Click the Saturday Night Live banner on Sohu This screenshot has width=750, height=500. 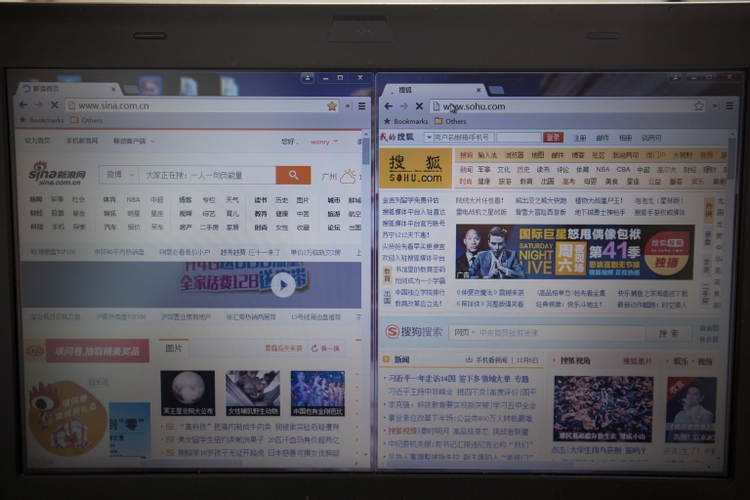pos(574,252)
